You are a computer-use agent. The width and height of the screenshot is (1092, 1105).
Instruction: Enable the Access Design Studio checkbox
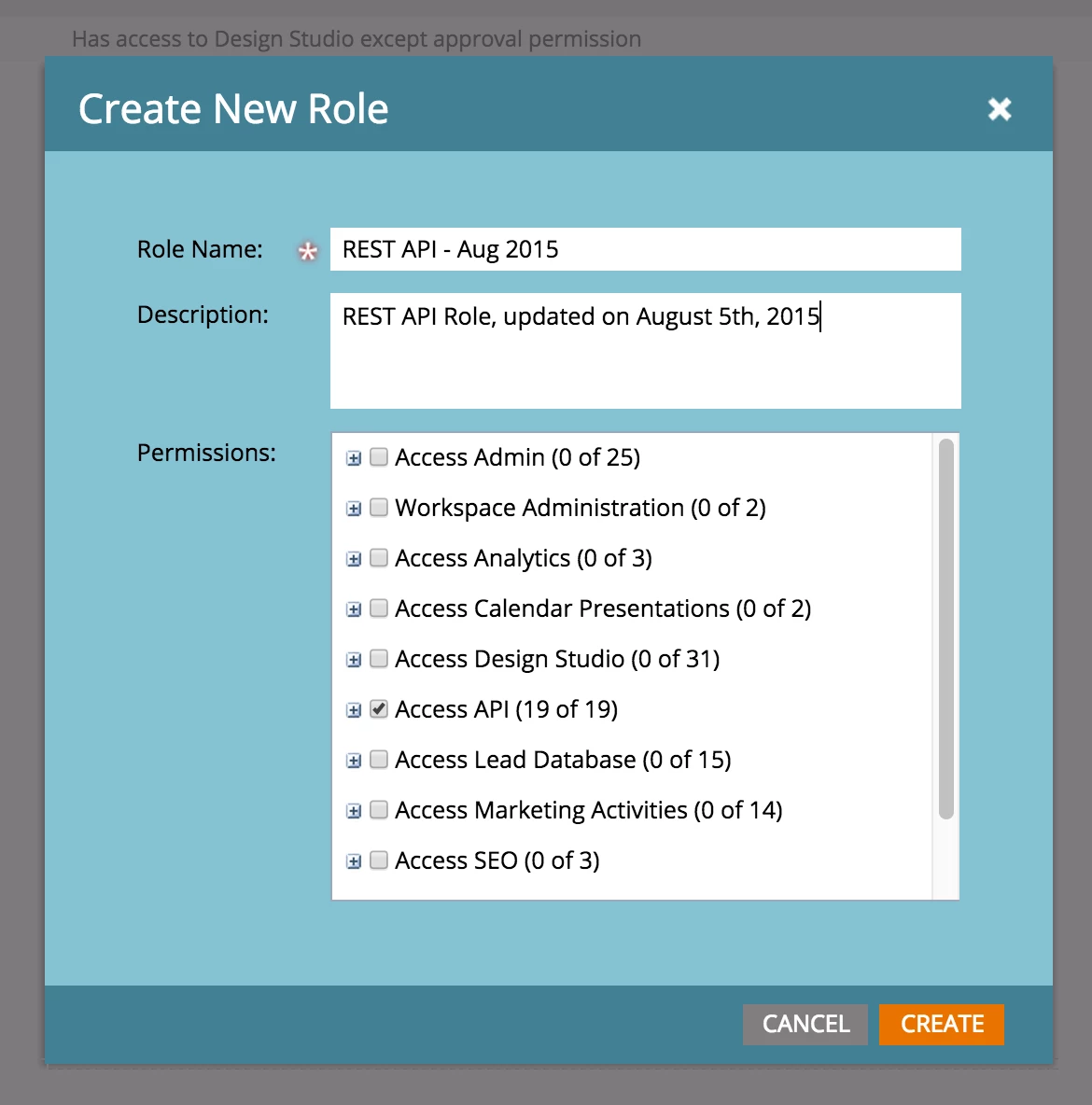(379, 658)
